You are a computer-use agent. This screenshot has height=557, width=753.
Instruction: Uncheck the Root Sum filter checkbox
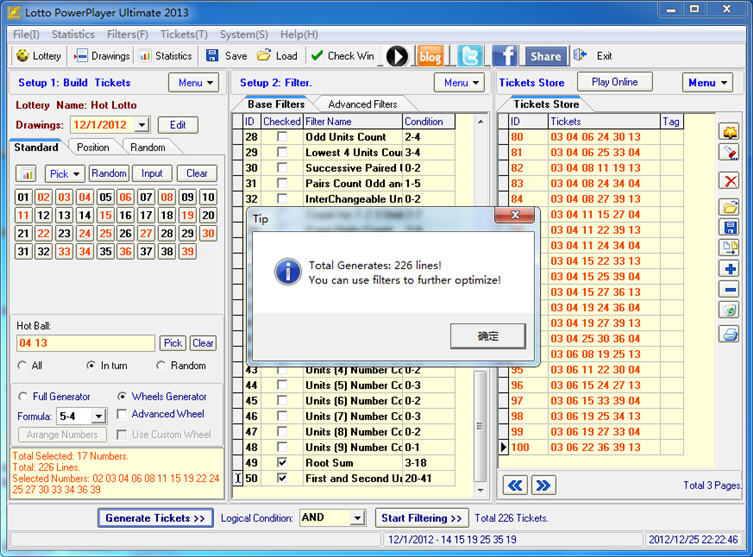pyautogui.click(x=282, y=462)
